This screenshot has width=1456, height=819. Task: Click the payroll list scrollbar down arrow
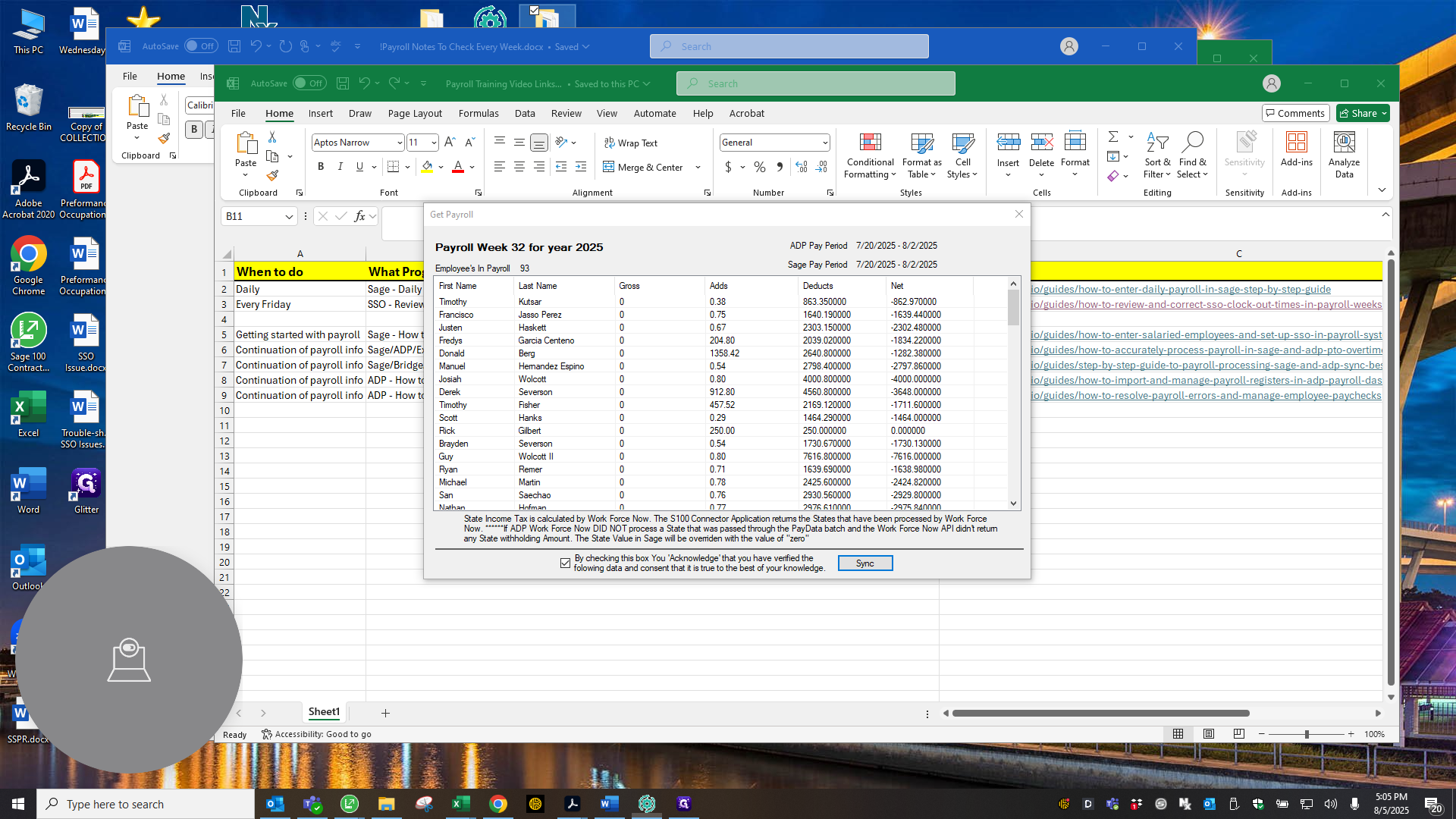pos(1013,504)
